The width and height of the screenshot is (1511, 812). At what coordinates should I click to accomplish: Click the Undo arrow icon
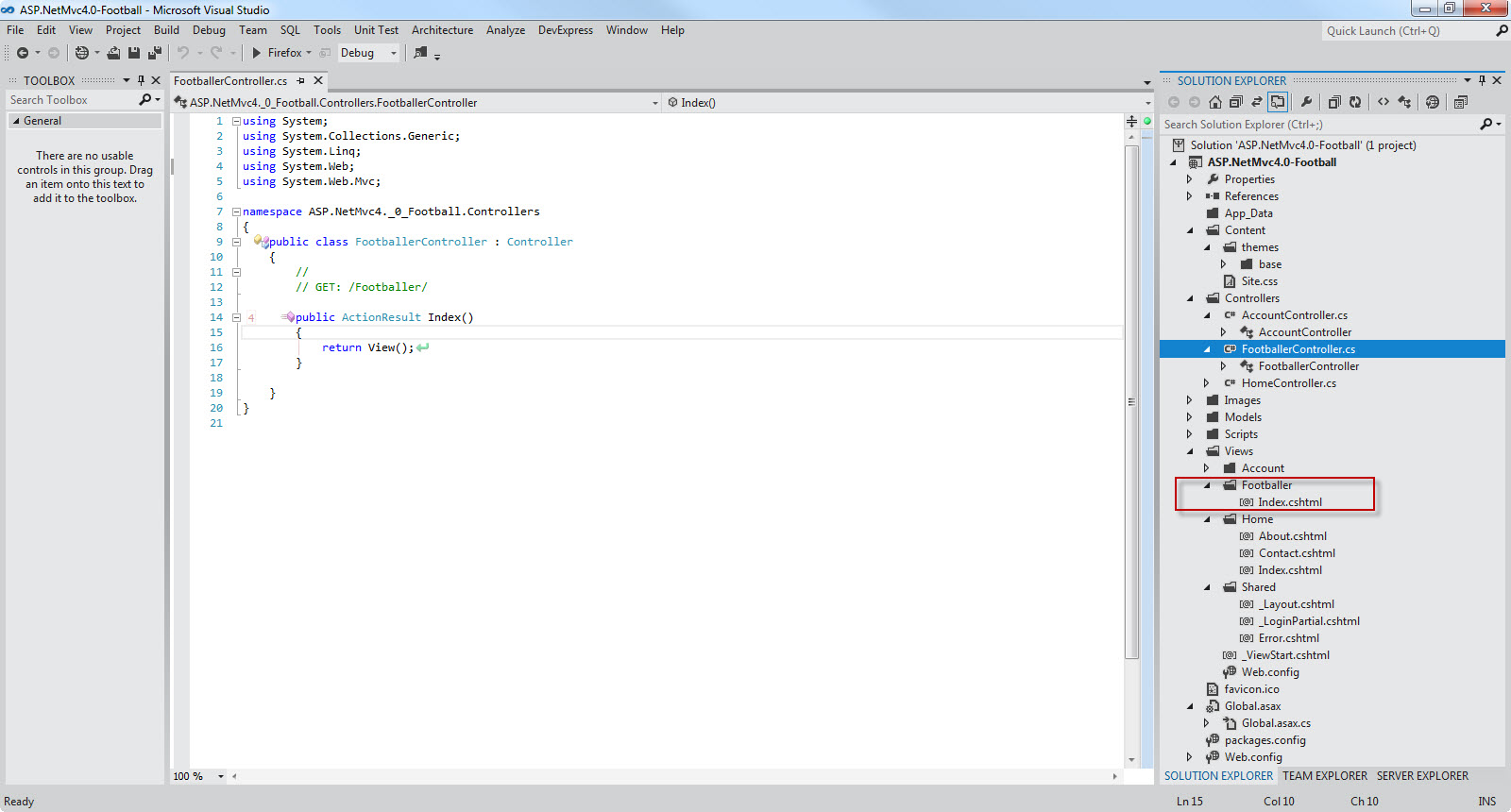[183, 53]
